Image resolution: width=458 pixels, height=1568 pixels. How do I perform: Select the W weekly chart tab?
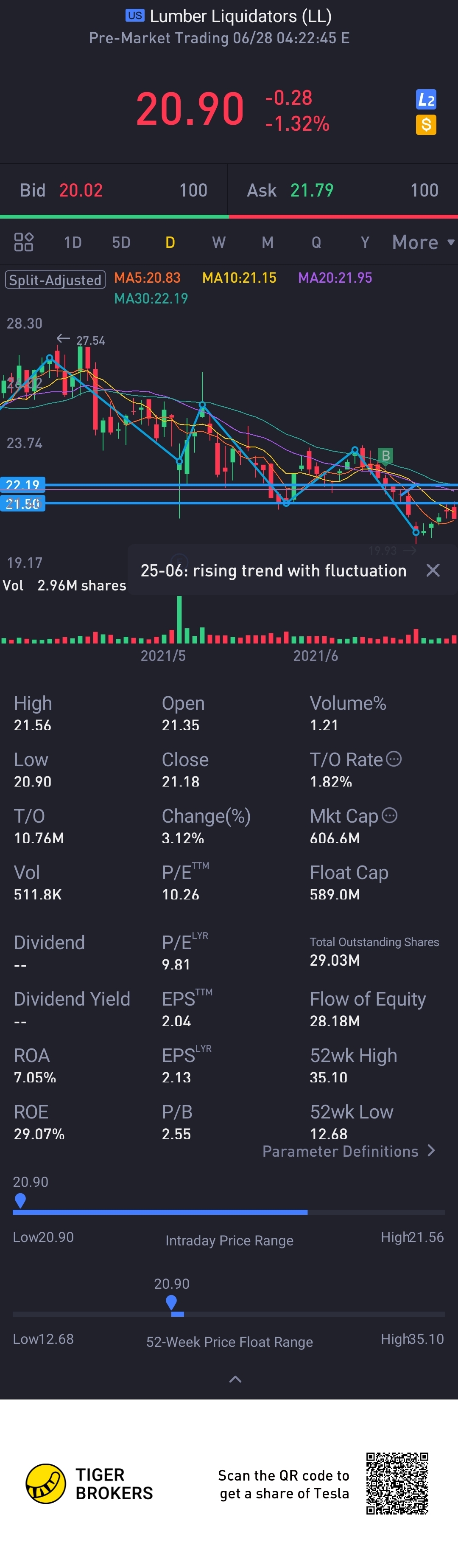click(219, 242)
